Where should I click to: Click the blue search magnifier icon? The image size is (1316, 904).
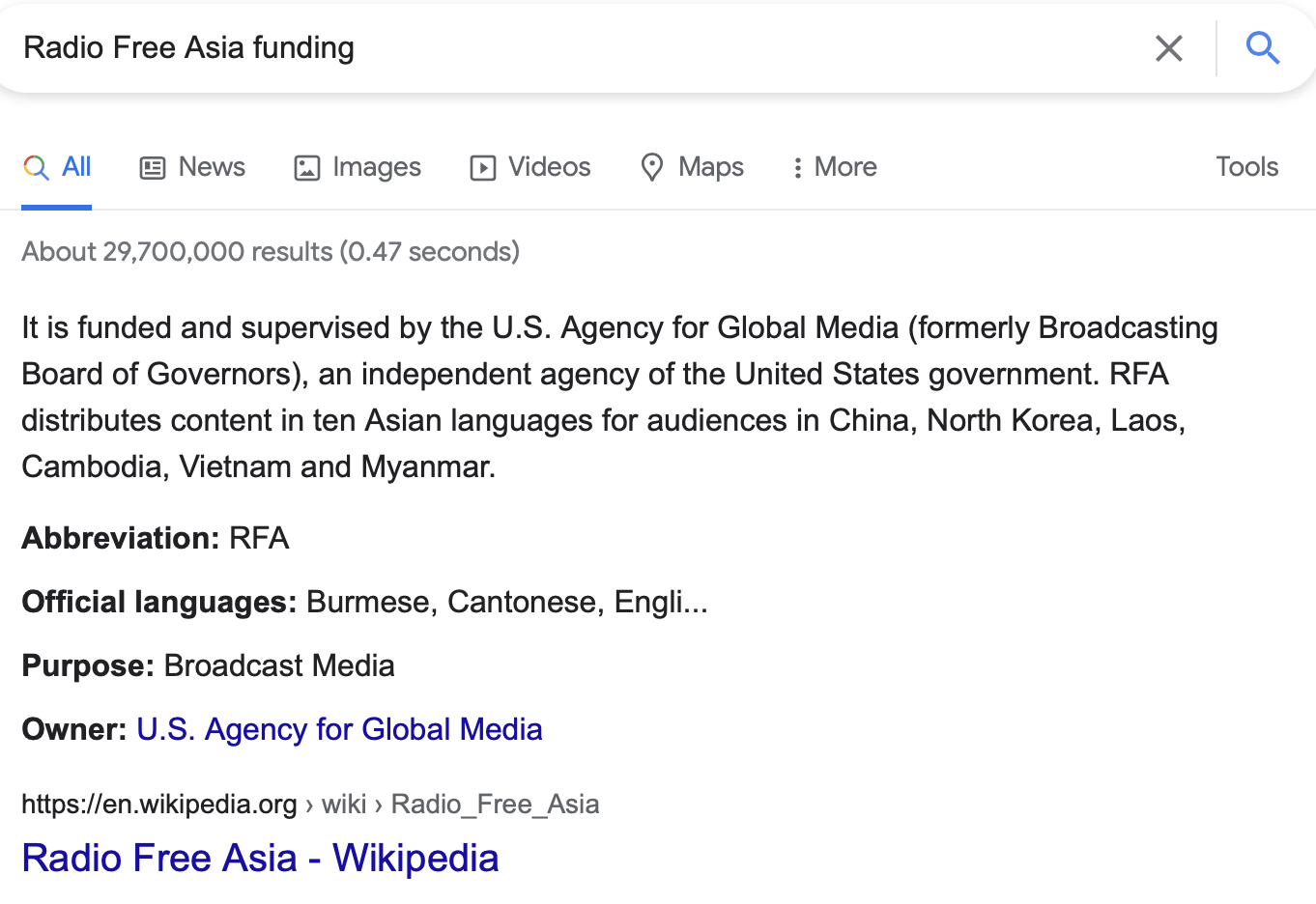(x=1262, y=47)
